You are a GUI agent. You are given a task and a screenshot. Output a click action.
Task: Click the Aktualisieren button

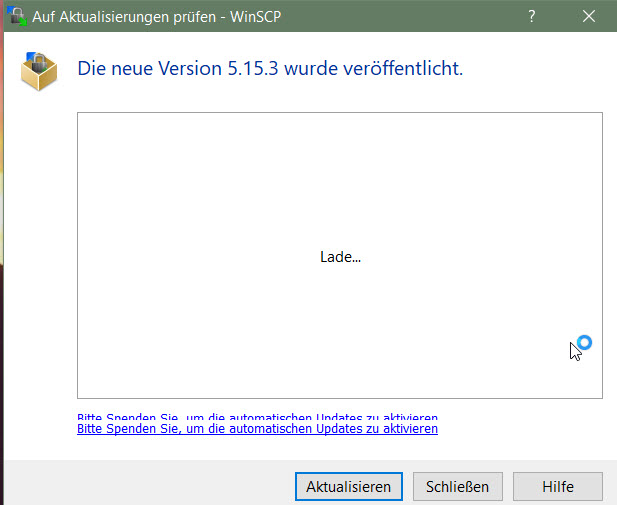348,487
